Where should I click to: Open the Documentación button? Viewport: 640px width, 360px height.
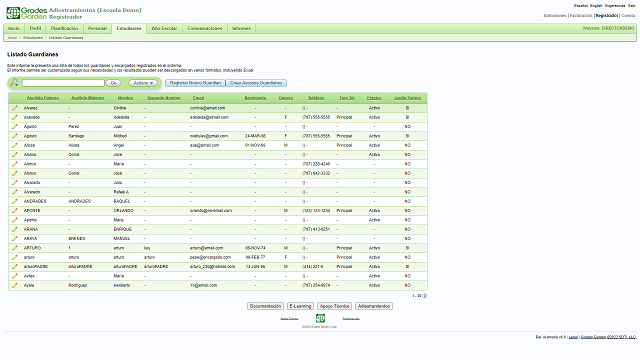point(265,306)
